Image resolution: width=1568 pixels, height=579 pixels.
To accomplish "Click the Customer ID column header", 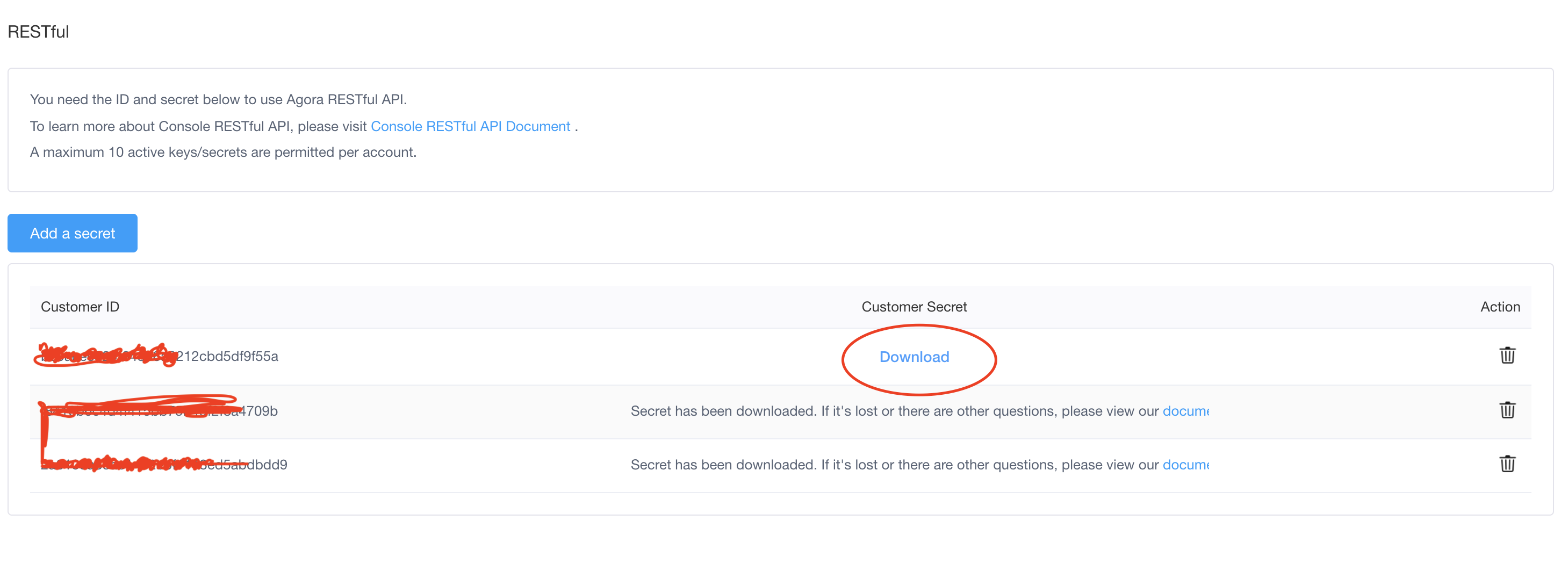I will click(80, 307).
